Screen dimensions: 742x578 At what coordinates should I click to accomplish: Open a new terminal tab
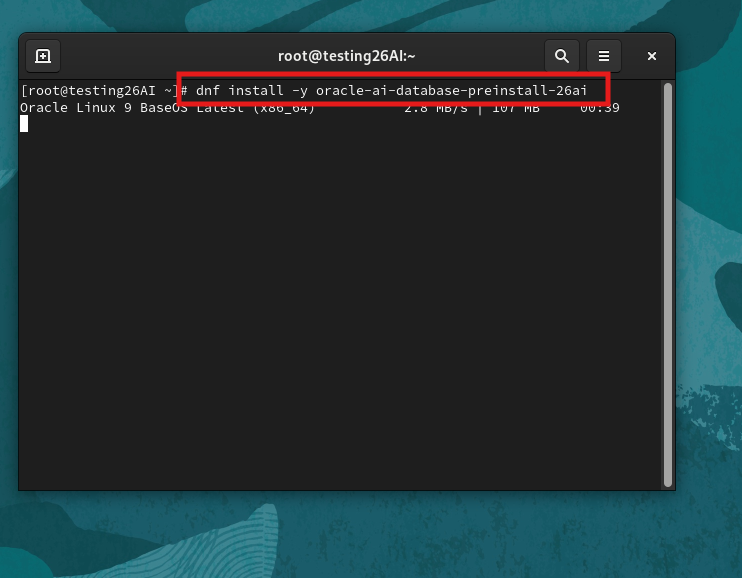pos(43,56)
